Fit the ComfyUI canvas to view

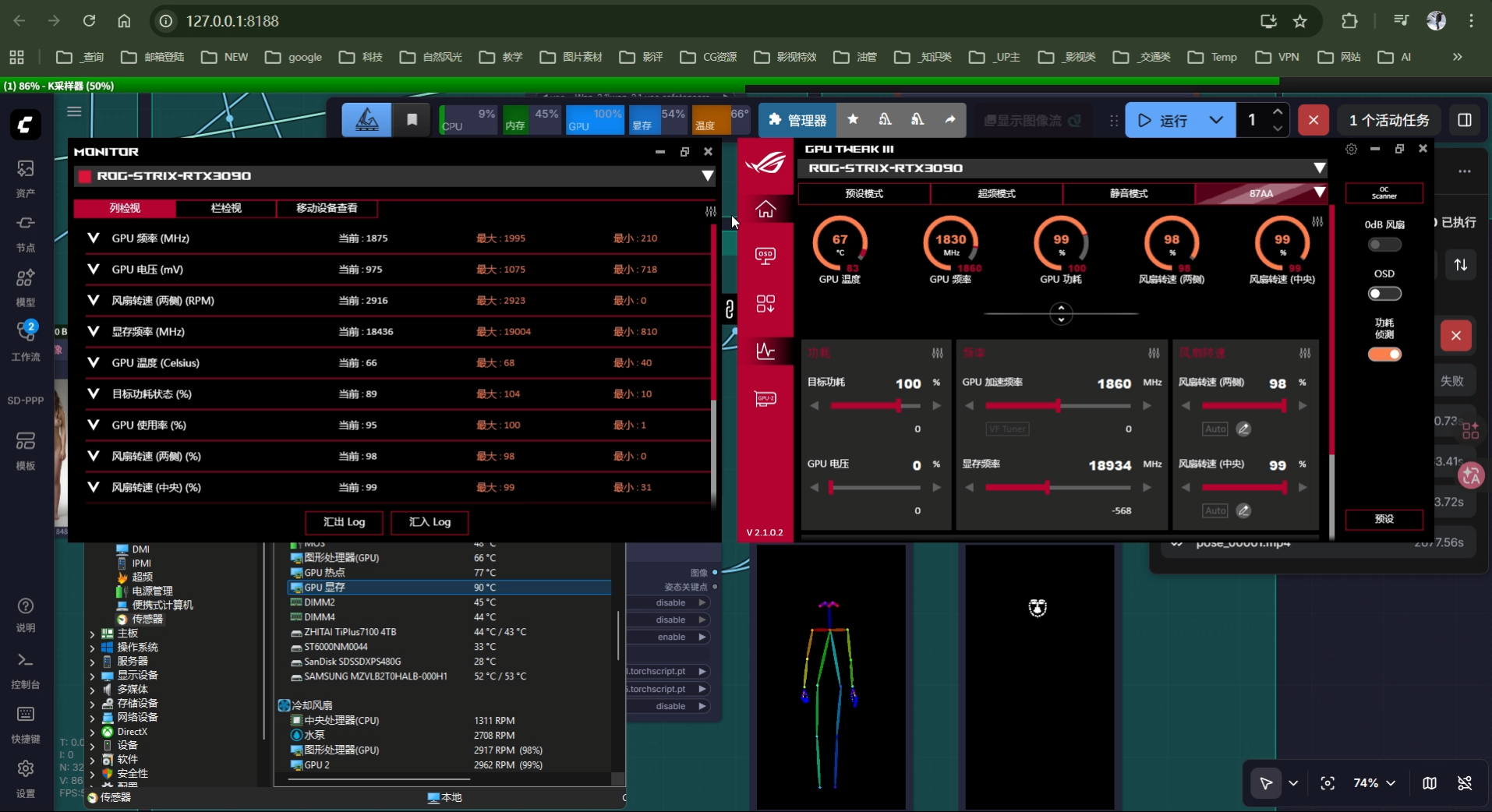[x=1328, y=783]
